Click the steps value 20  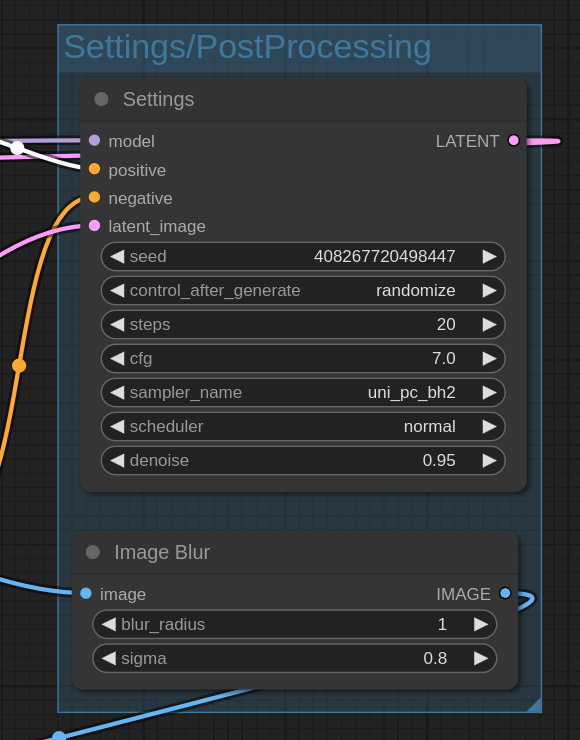click(446, 325)
